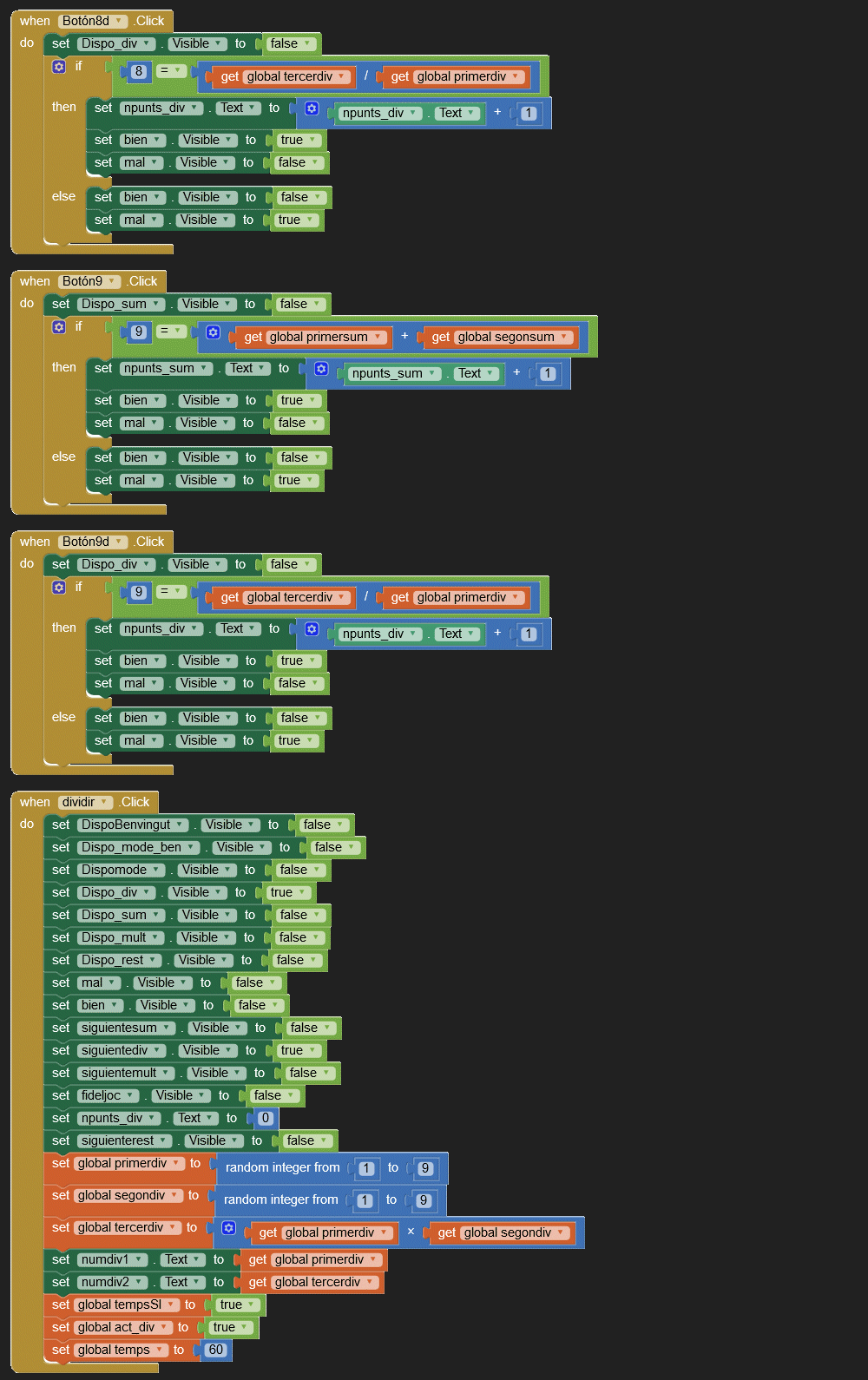Open if block mutator gear in Botón9d handler
This screenshot has height=1380, width=868.
pyautogui.click(x=59, y=588)
